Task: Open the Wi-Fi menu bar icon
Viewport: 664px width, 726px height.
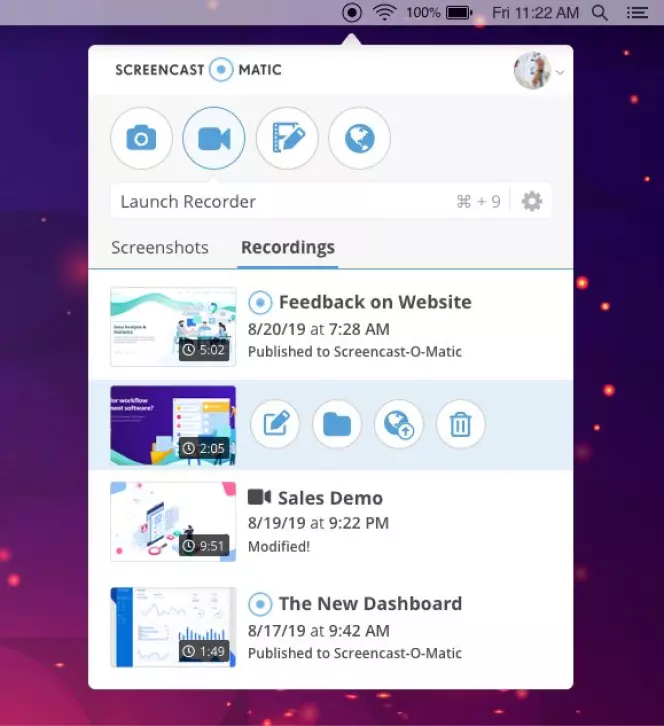Action: point(384,13)
